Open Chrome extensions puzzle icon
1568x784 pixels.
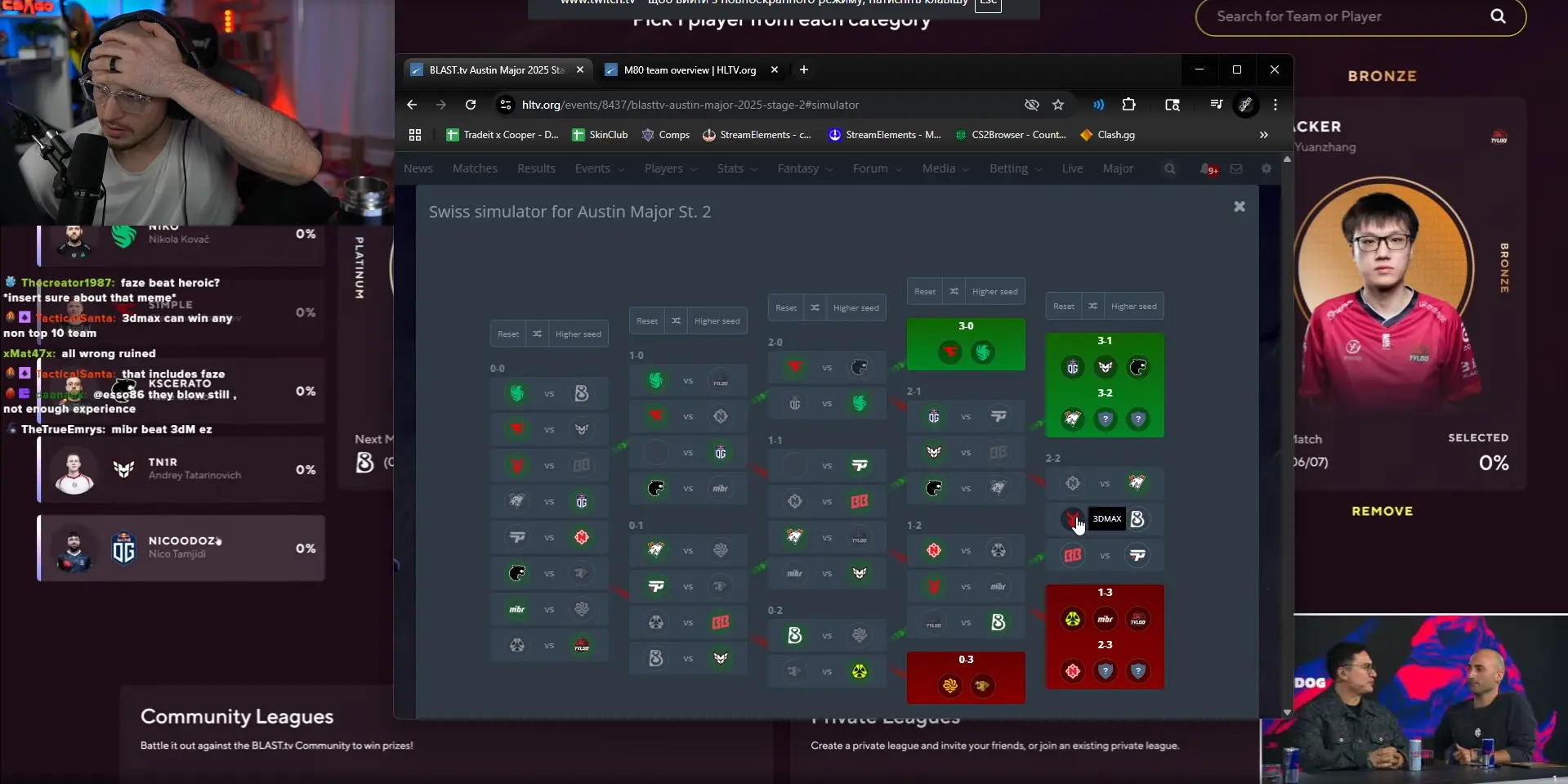pyautogui.click(x=1128, y=105)
